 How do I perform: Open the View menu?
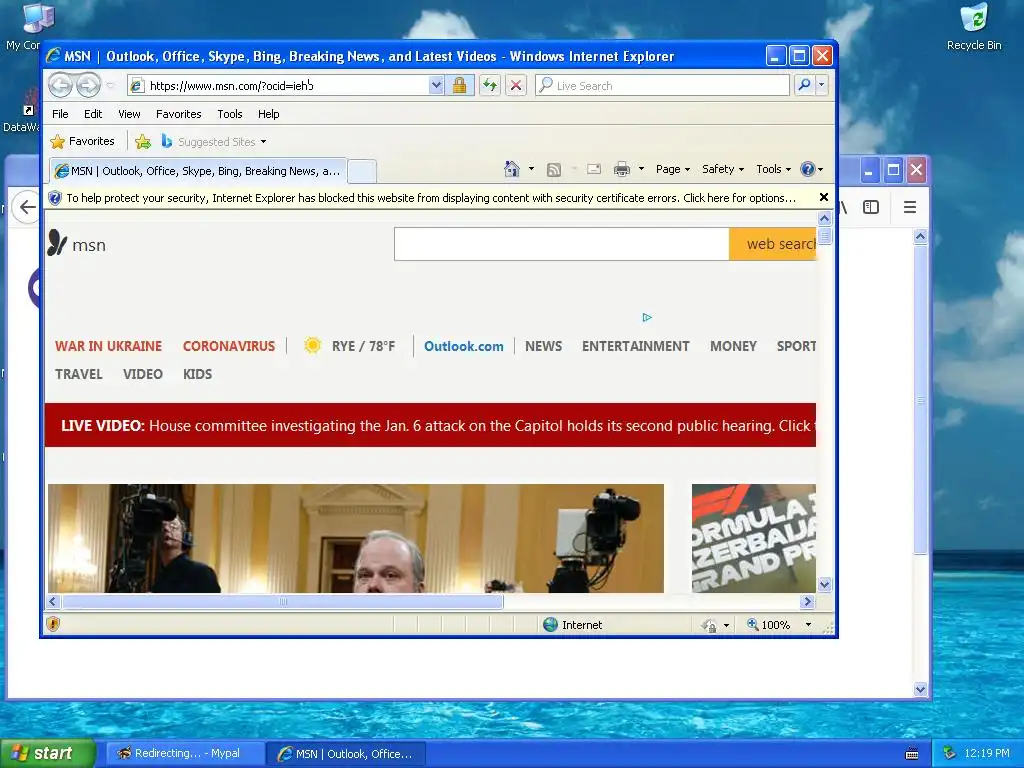click(129, 114)
